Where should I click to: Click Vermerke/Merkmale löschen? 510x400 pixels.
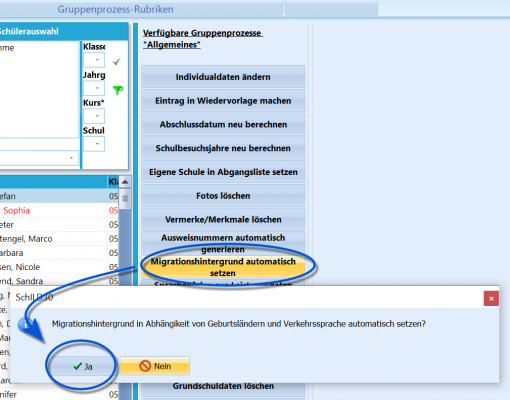point(223,219)
